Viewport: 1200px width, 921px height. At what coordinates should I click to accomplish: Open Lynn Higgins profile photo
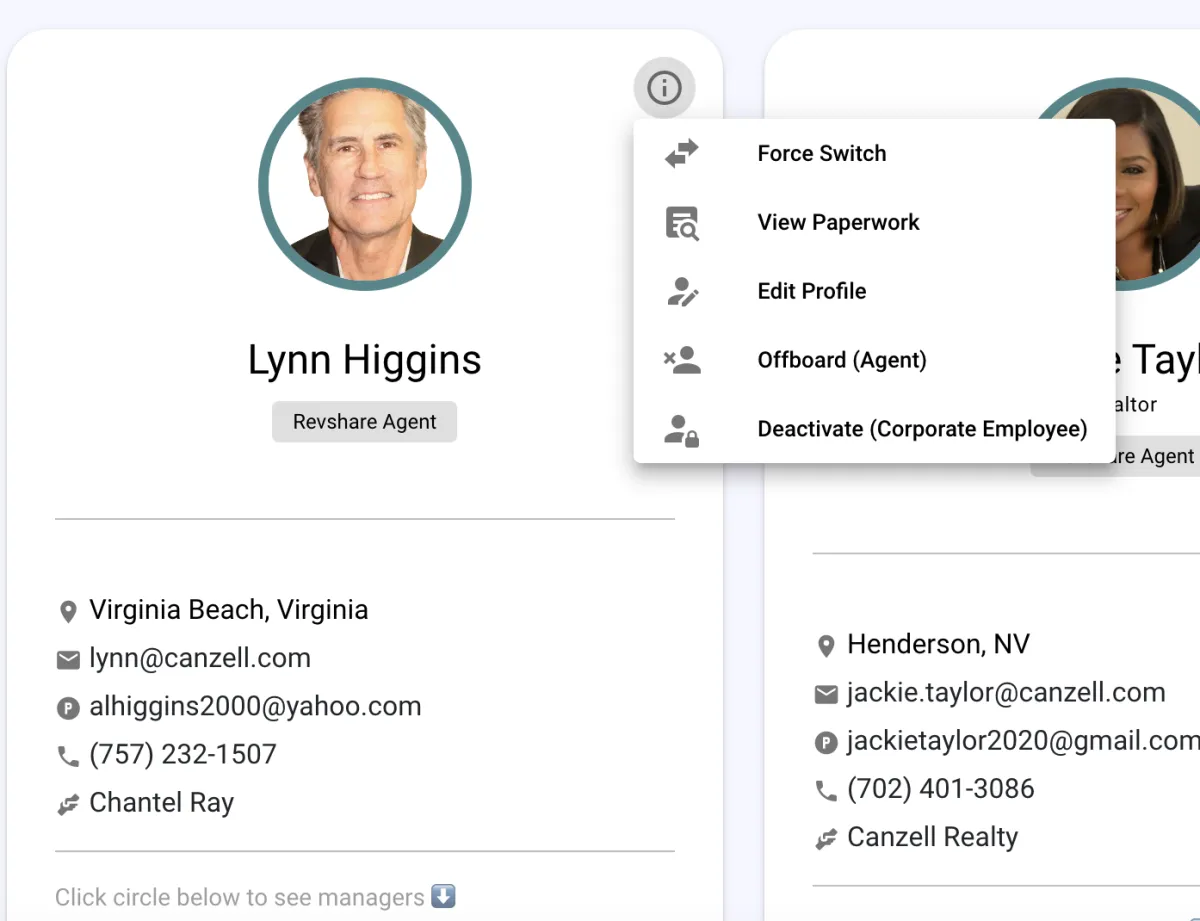pos(365,185)
